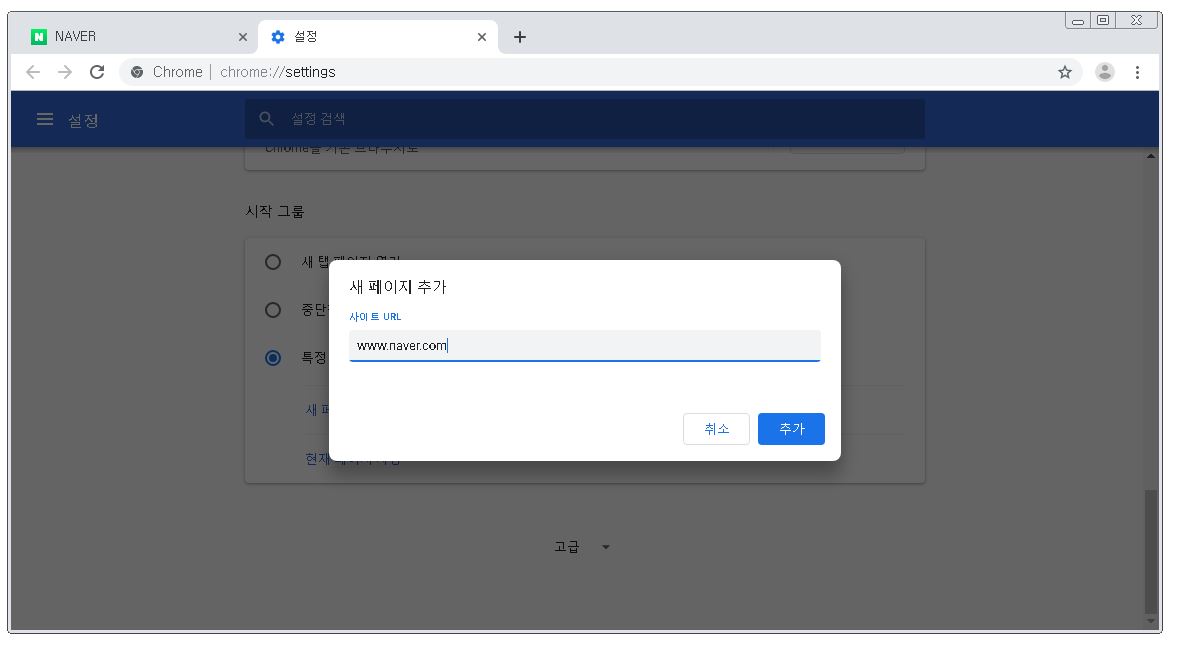Switch to the 설정 tab
Viewport: 1179px width, 645px height.
coord(377,37)
